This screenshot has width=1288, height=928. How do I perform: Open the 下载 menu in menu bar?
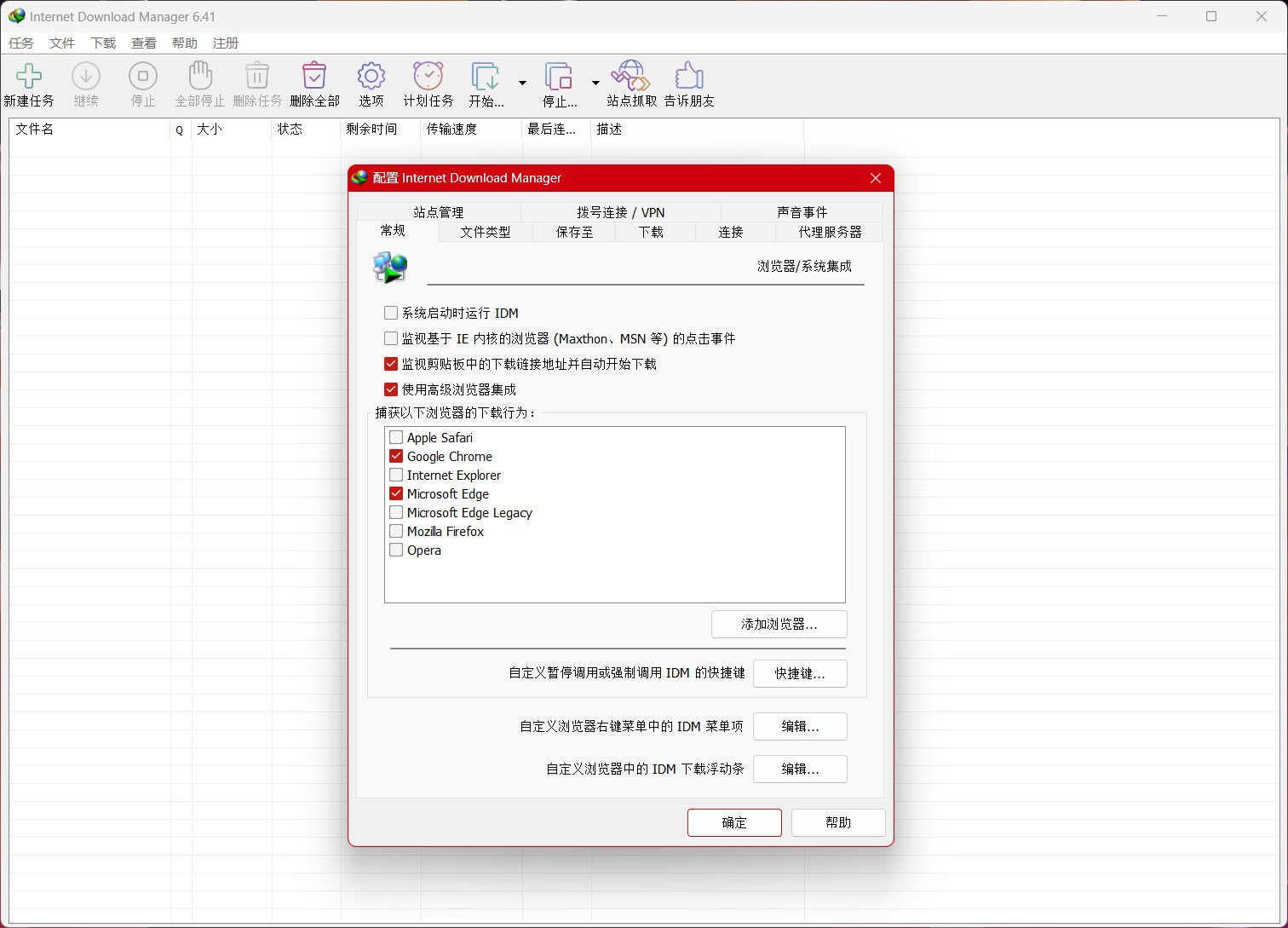103,43
